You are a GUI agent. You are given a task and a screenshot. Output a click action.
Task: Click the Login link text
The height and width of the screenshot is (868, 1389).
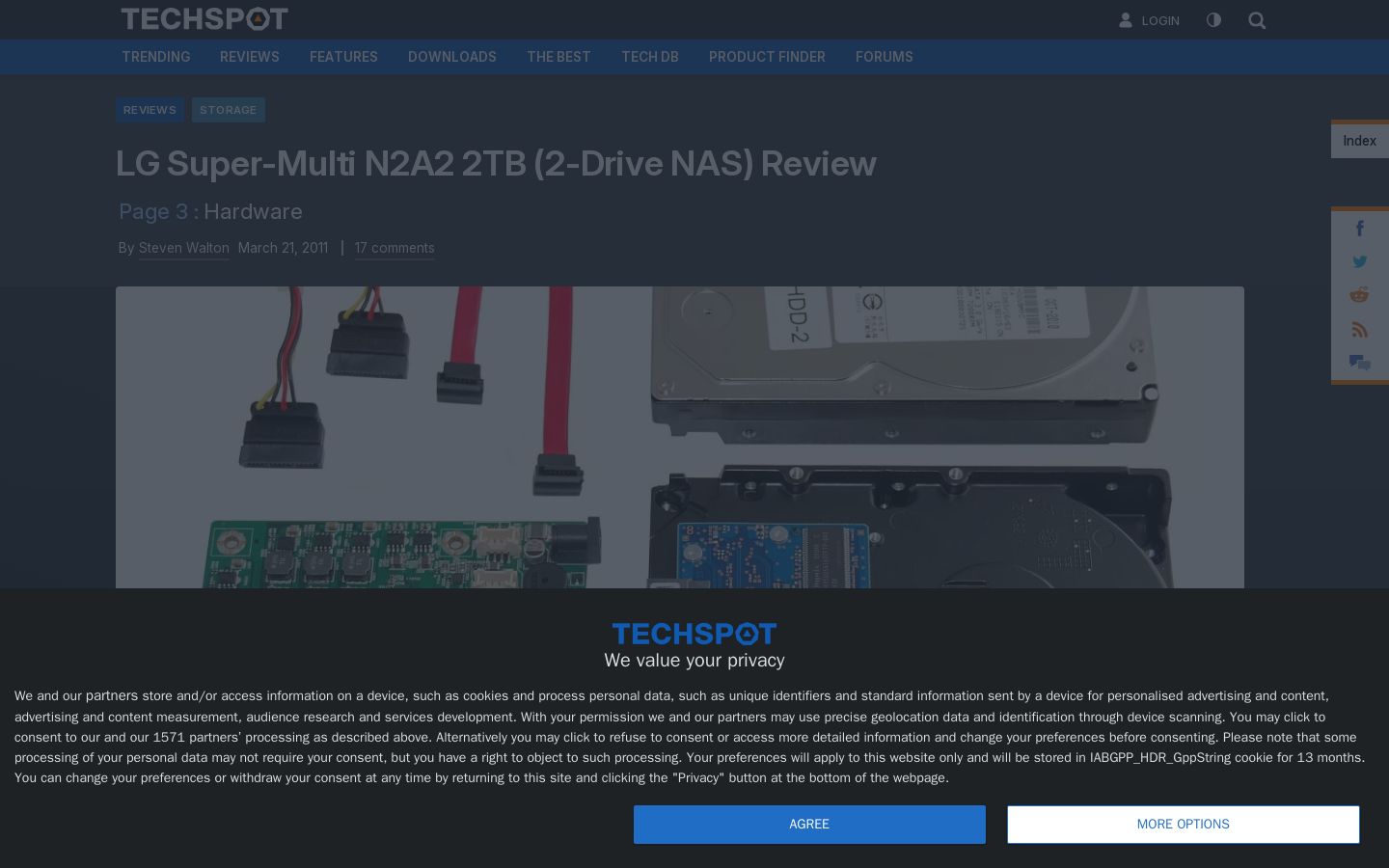[1160, 20]
